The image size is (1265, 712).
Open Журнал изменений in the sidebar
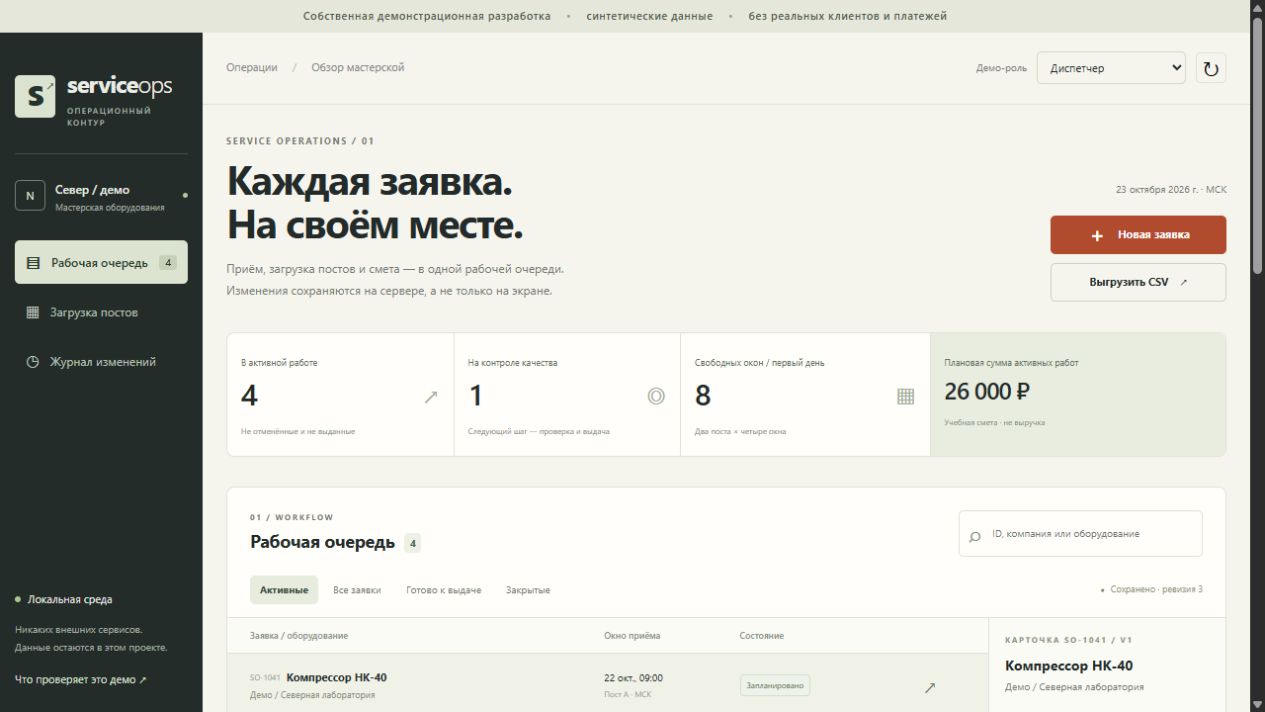coord(101,362)
